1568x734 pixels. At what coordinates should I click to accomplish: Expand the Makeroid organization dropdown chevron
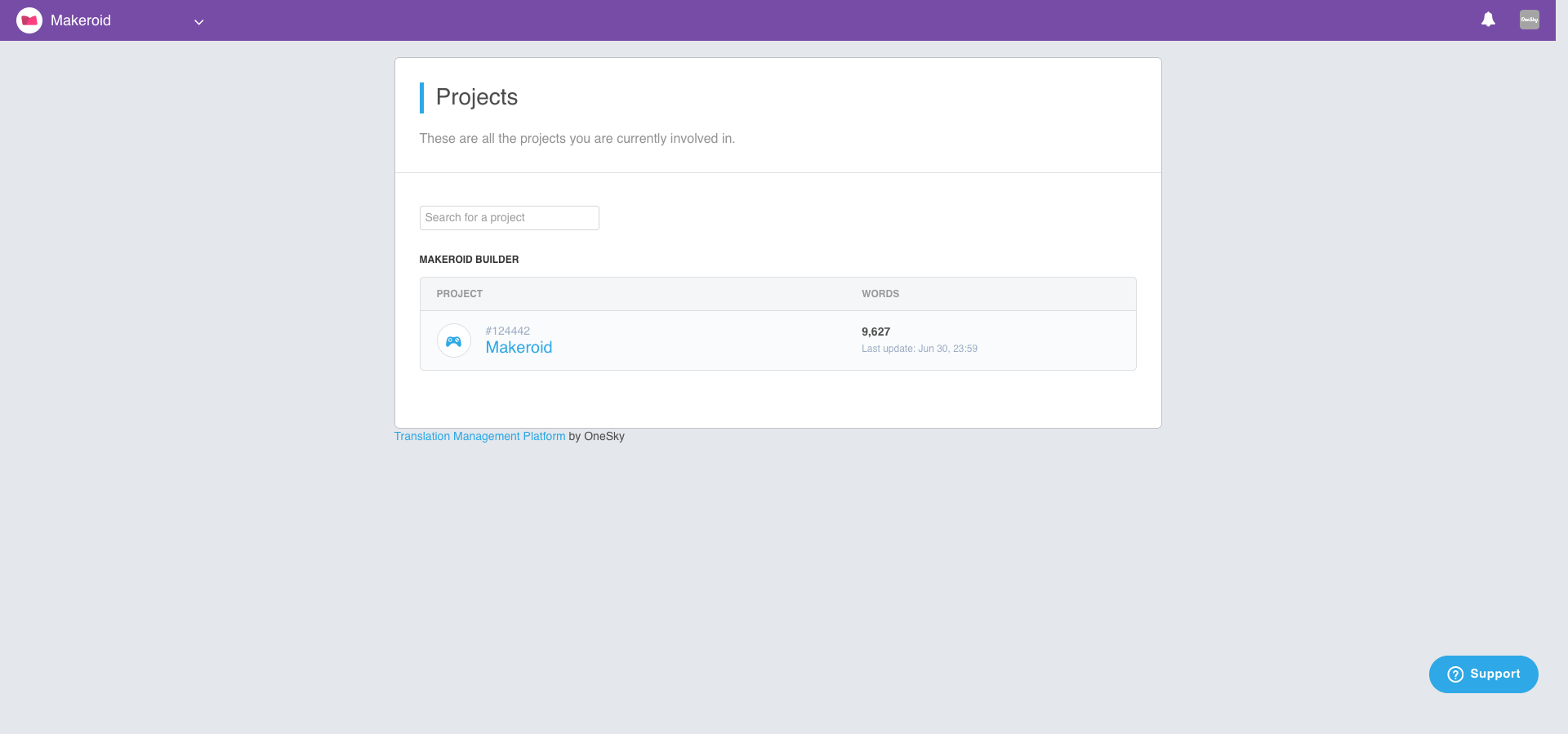click(x=198, y=22)
